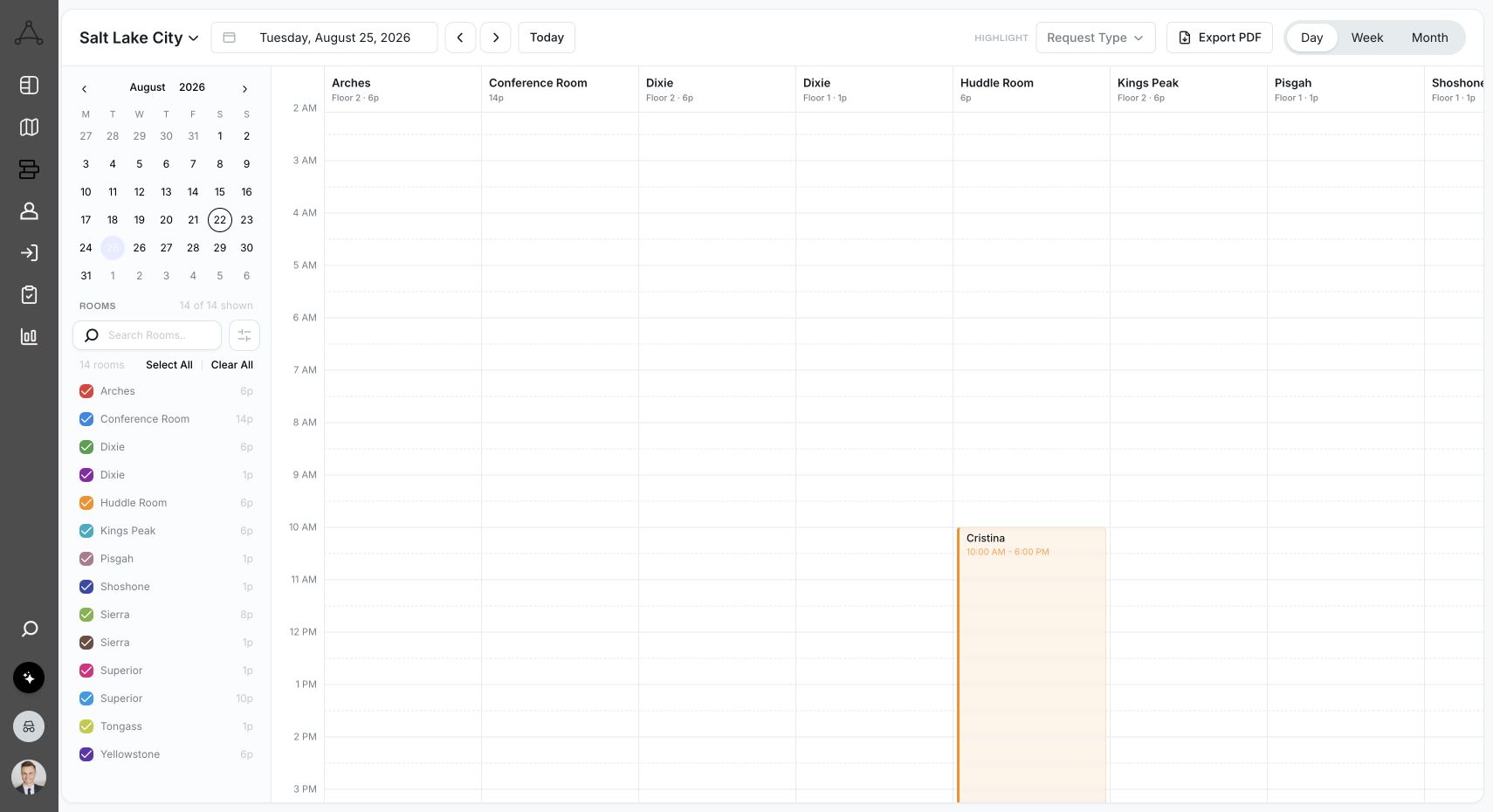Switch to Week view
Screen dimensions: 1493x812
(x=1366, y=38)
